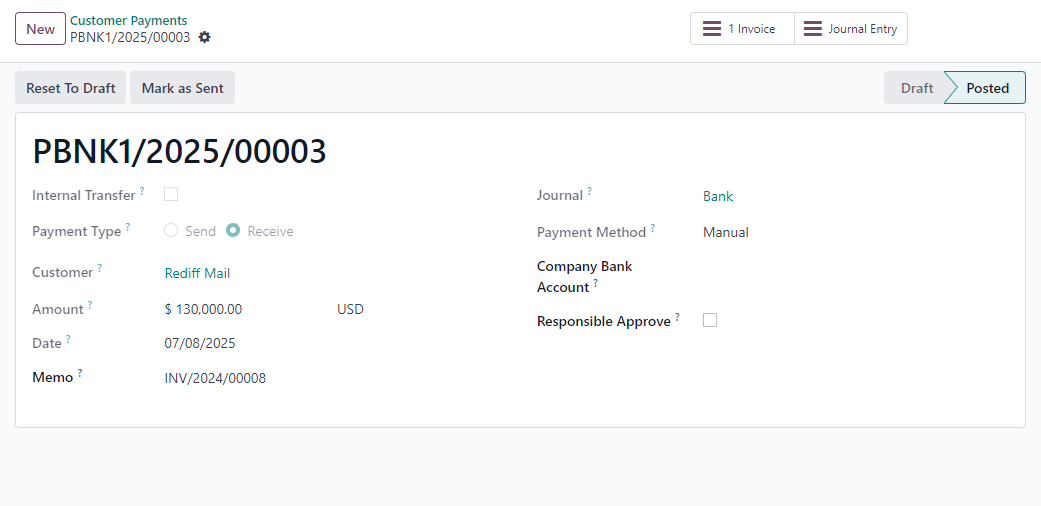This screenshot has width=1041, height=506.
Task: Click the Mark as Sent button
Action: click(x=183, y=88)
